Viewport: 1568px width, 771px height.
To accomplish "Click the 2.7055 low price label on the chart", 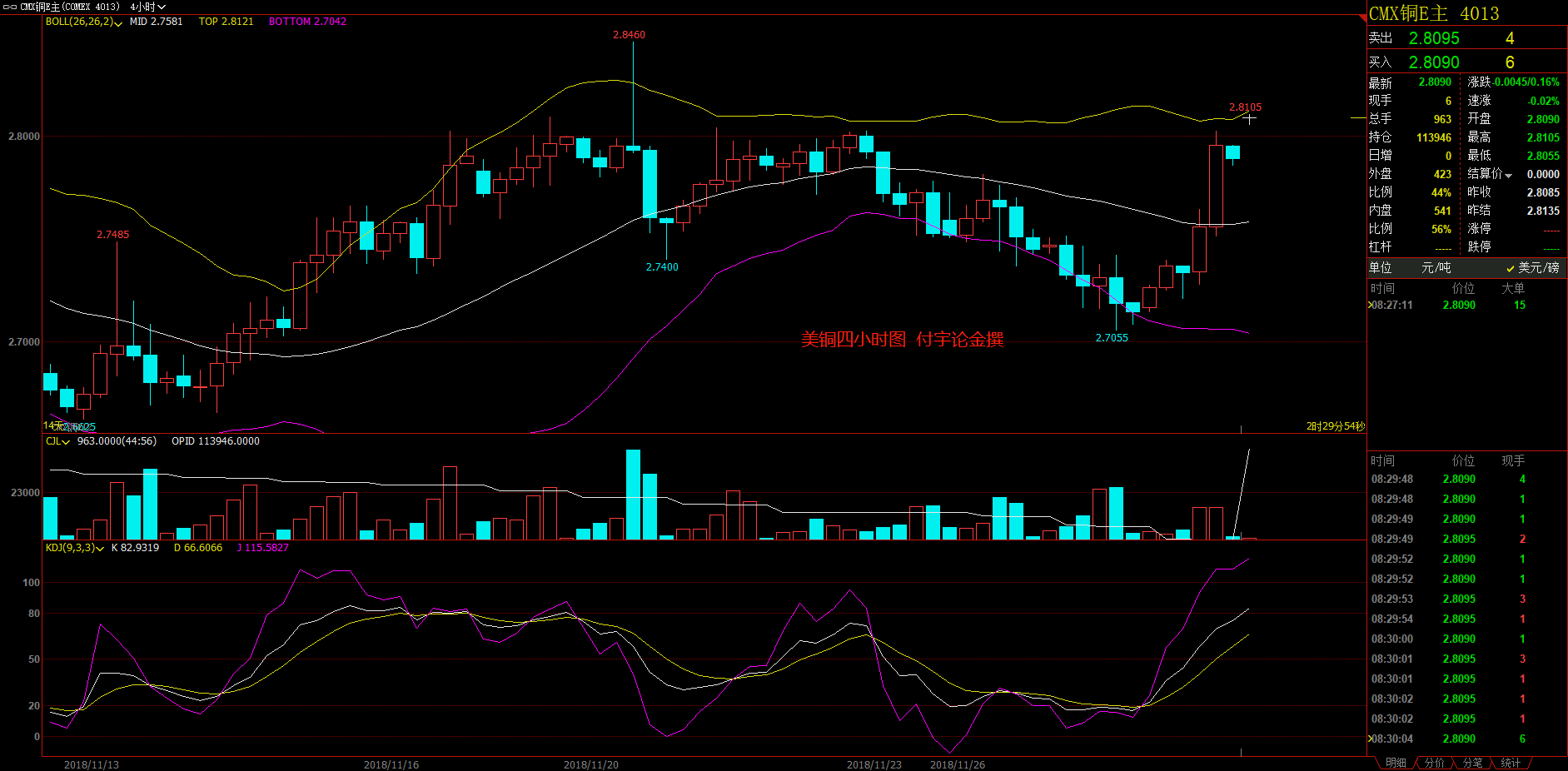I will click(1112, 338).
